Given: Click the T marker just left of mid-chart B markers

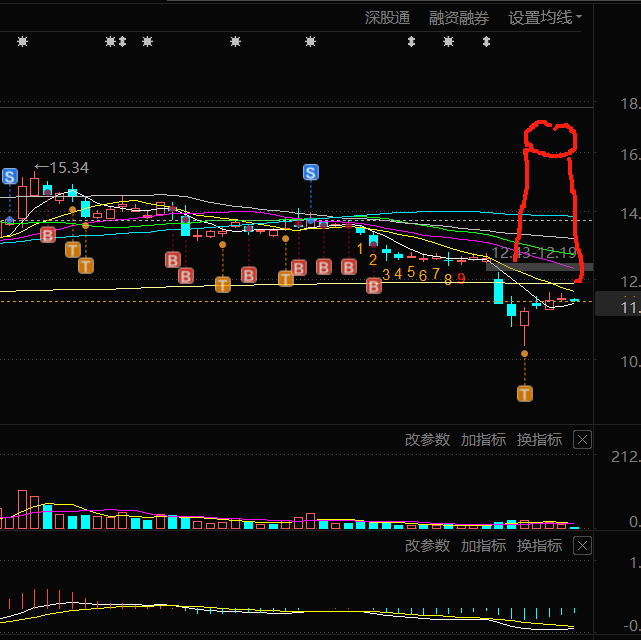Looking at the screenshot, I should (x=286, y=279).
